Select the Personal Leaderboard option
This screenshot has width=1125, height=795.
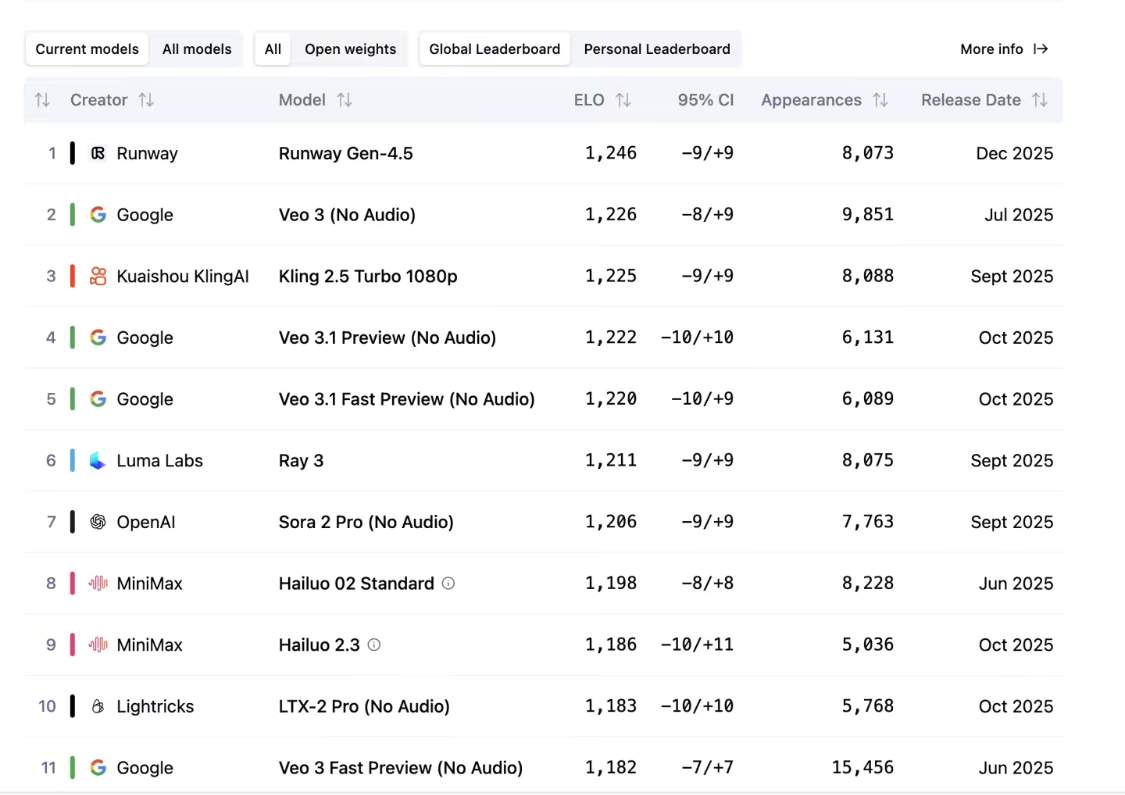[x=656, y=49]
